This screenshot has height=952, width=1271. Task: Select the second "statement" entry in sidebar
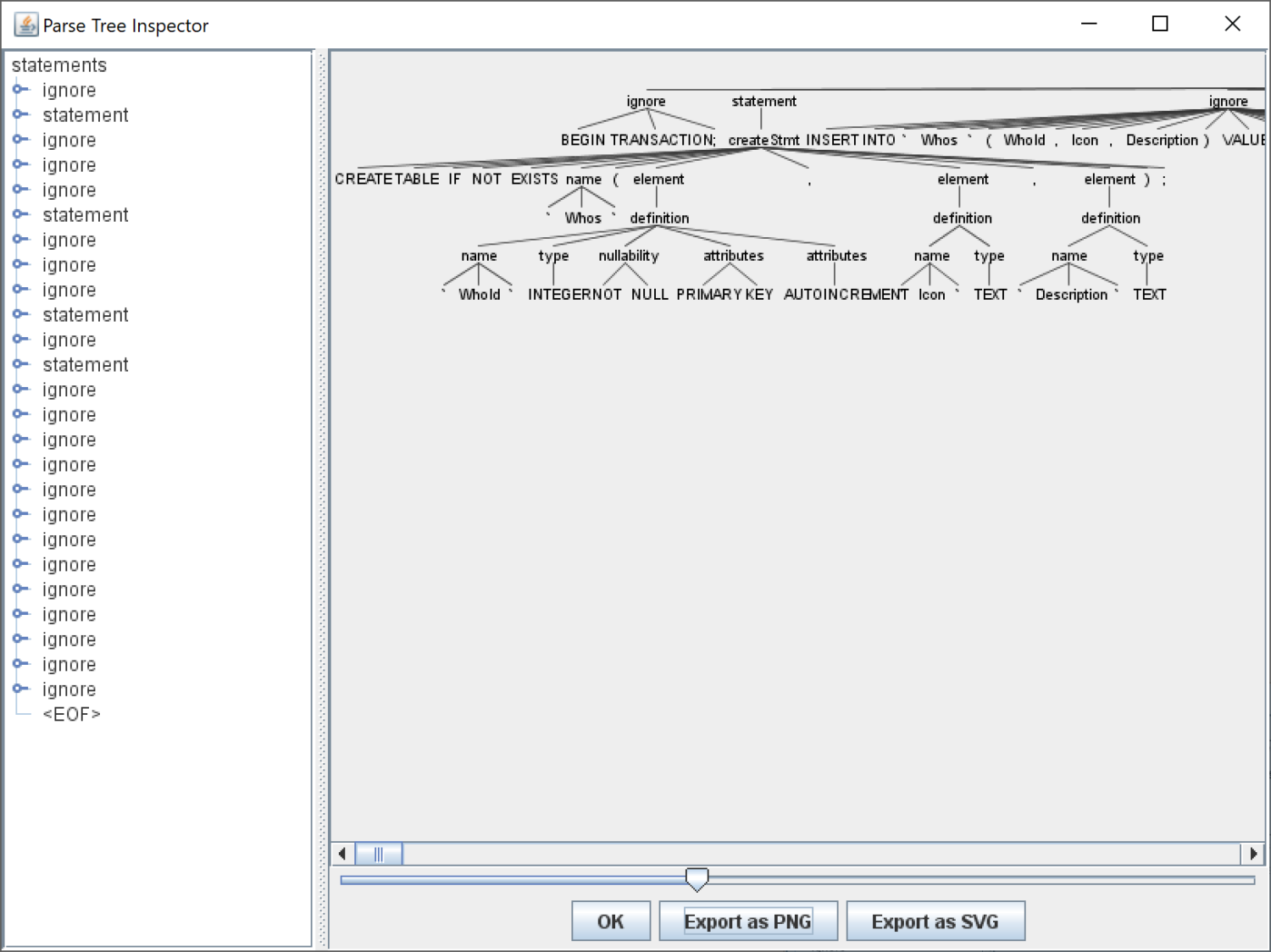[x=85, y=214]
